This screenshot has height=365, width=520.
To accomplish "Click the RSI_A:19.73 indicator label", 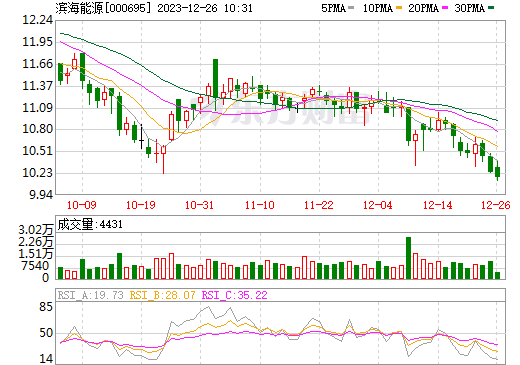I will 90,295.
